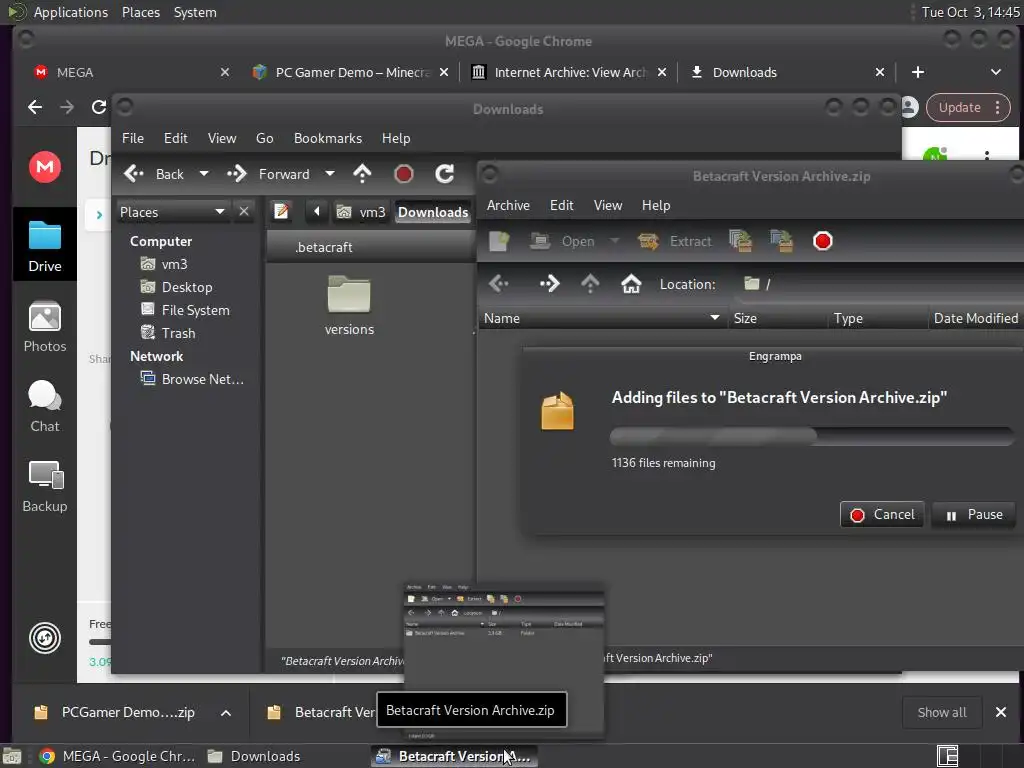The height and width of the screenshot is (768, 1024).
Task: Click the Open archive toolbar button
Action: 563,241
